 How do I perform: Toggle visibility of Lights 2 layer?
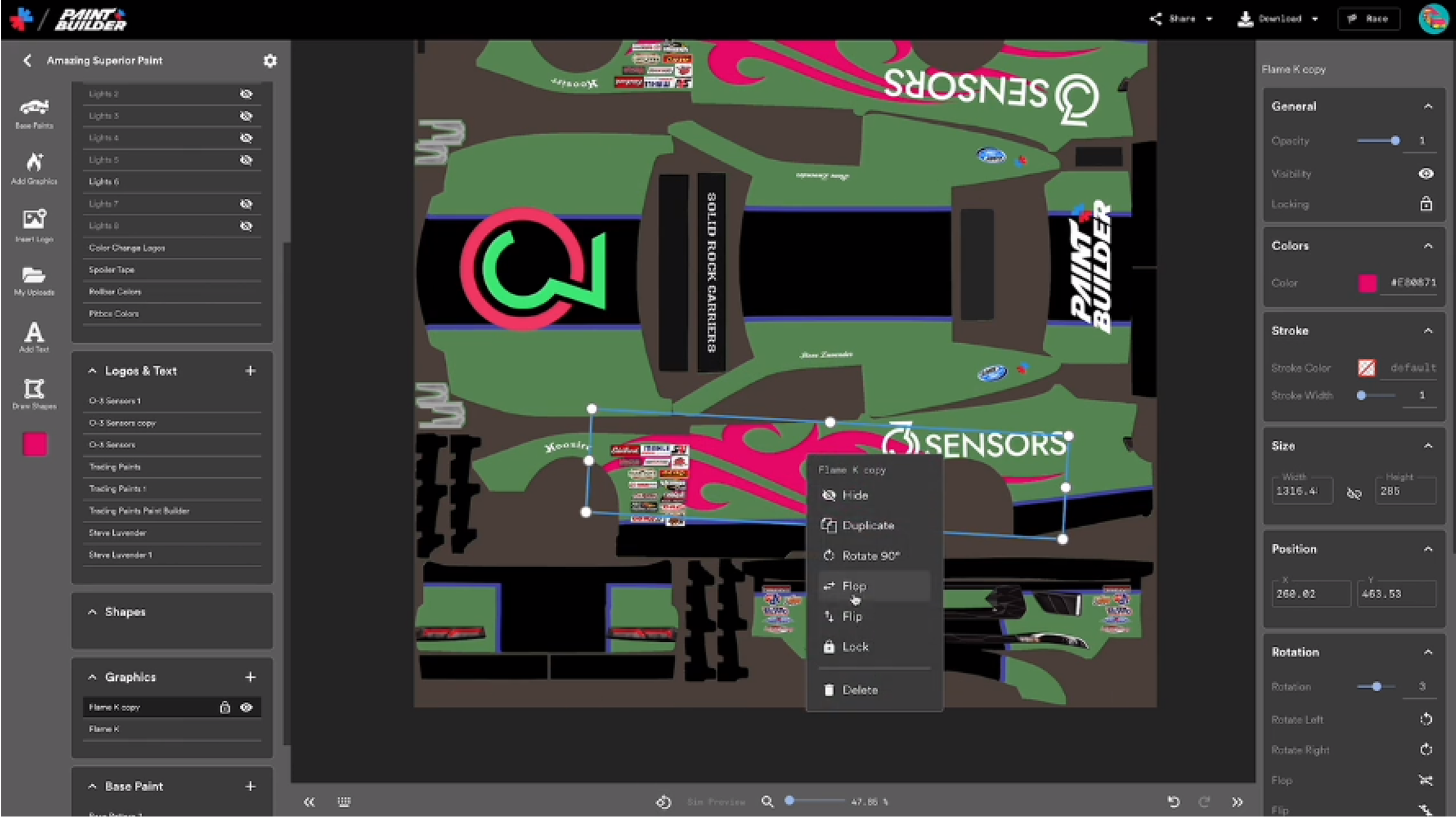point(246,94)
